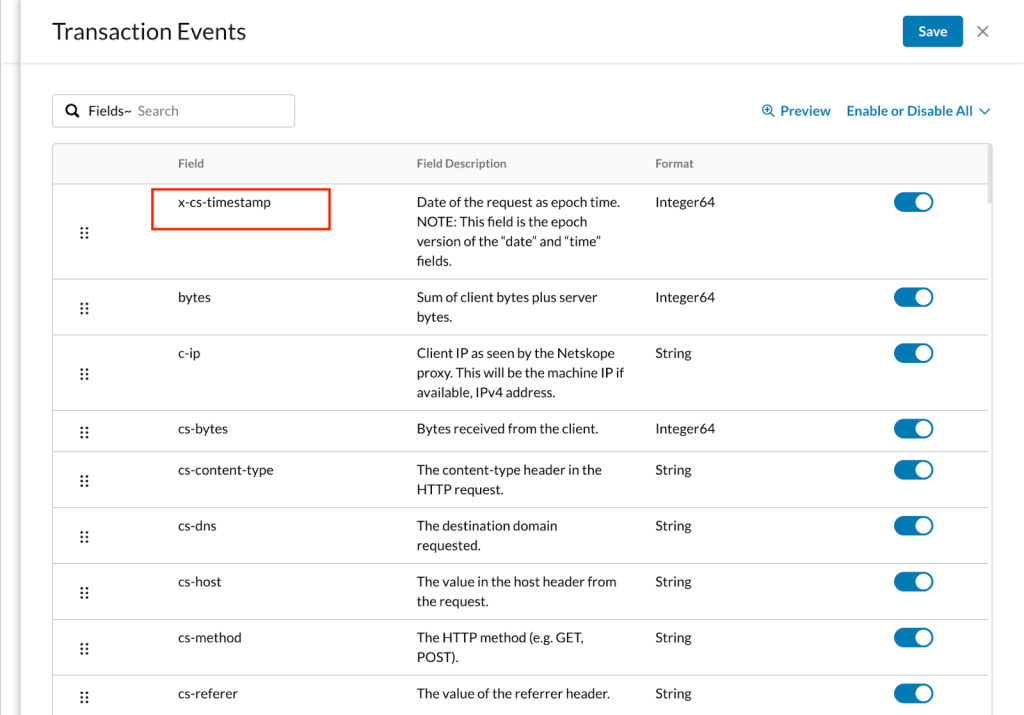
Task: Click the drag handle for cs-dns row
Action: point(84,537)
